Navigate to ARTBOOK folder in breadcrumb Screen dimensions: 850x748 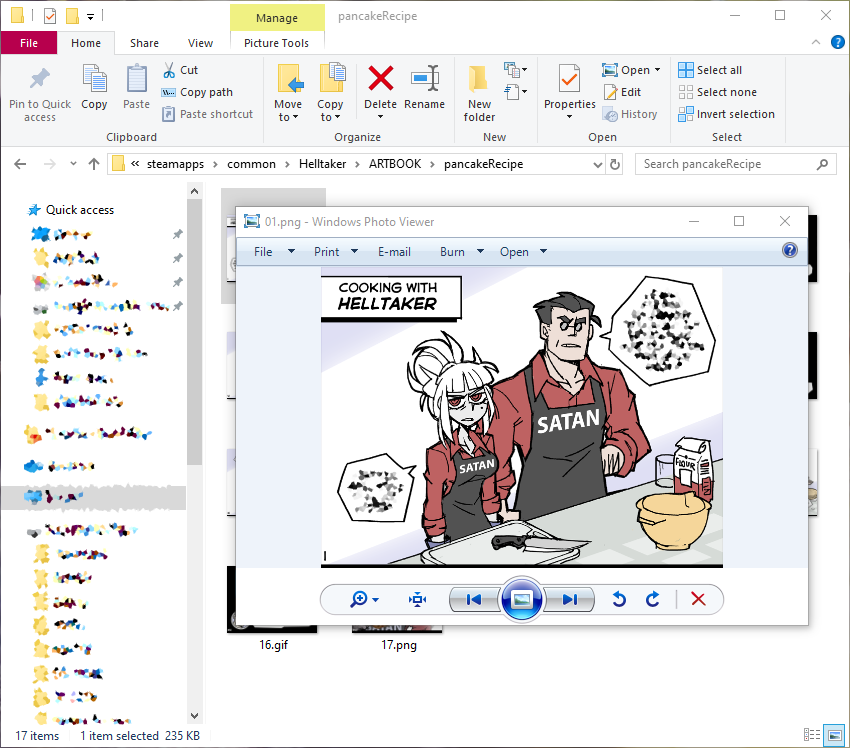click(395, 164)
